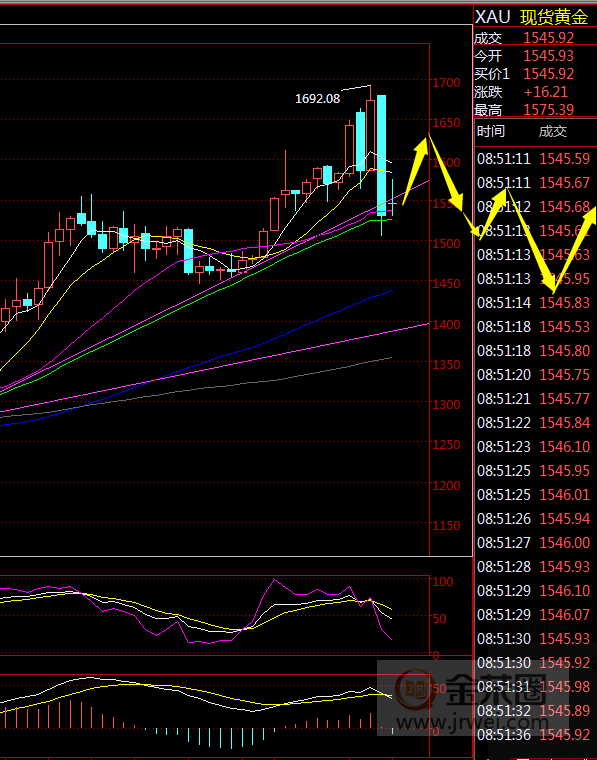The width and height of the screenshot is (597, 760).
Task: Select the 08:51:36 tick row
Action: tap(534, 735)
